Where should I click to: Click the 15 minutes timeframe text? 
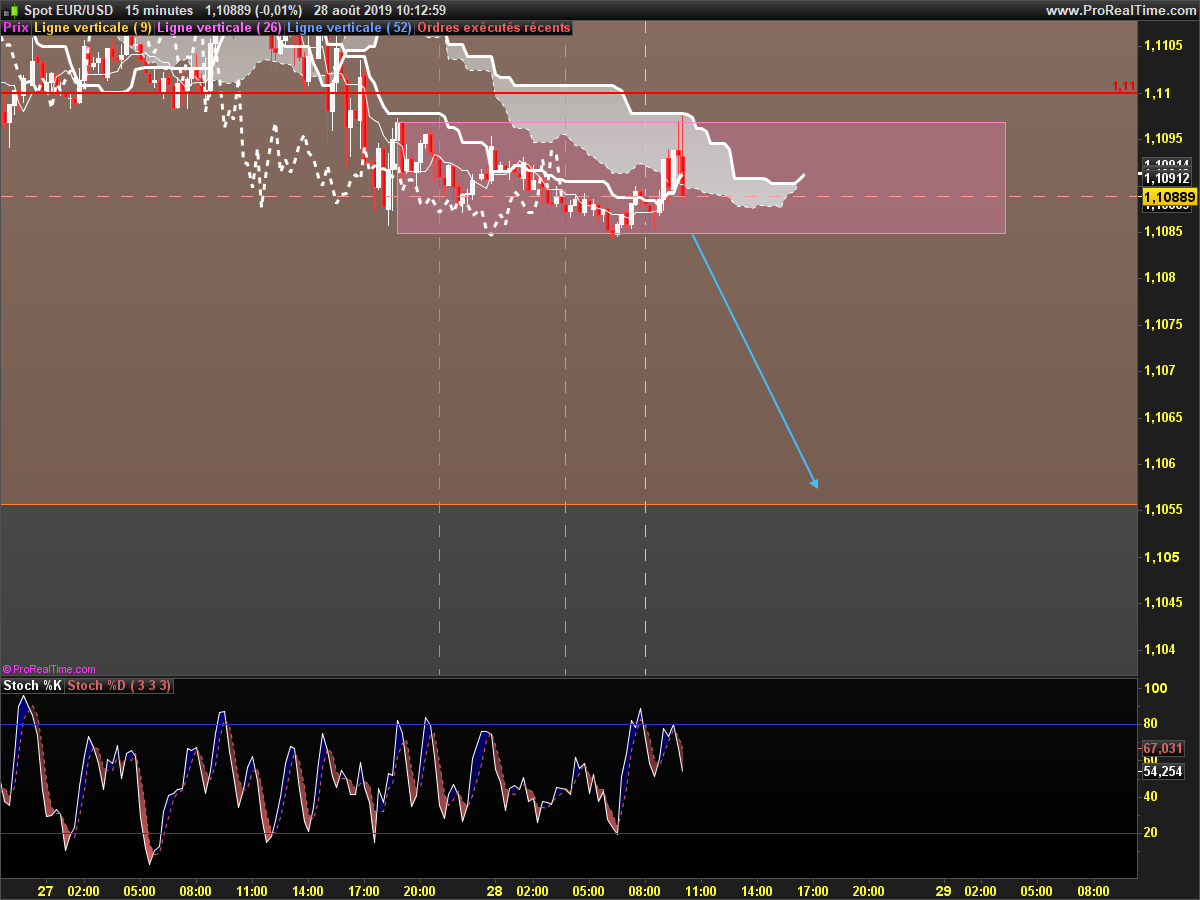click(x=159, y=10)
